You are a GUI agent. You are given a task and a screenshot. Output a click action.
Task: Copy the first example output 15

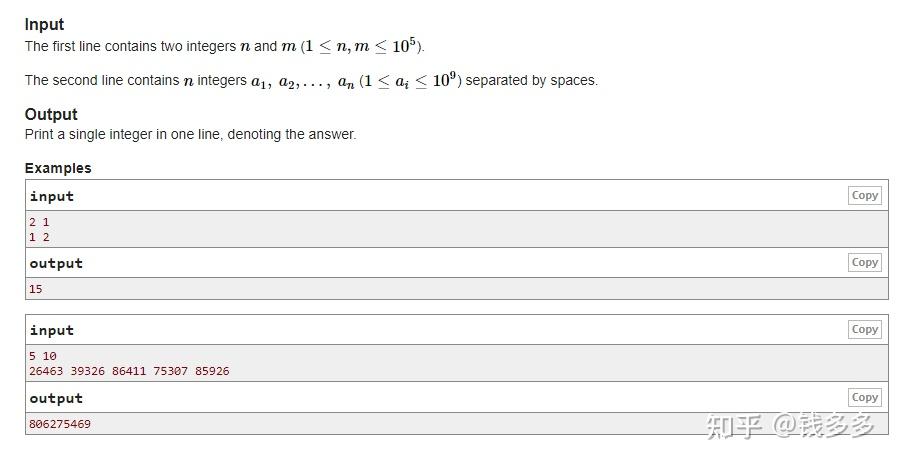(x=864, y=263)
